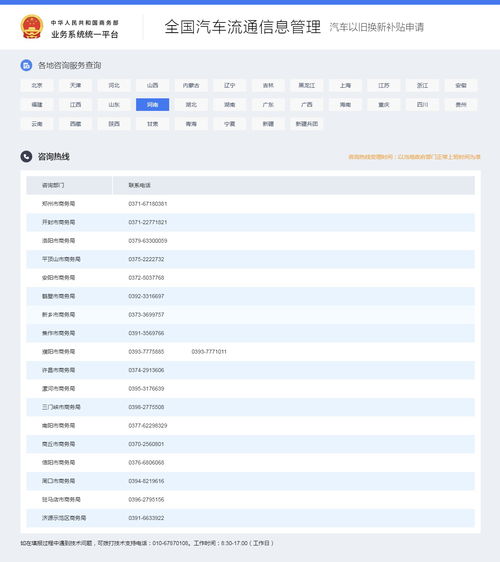This screenshot has width=500, height=562.
Task: Select the 天津 province button
Action: click(75, 85)
